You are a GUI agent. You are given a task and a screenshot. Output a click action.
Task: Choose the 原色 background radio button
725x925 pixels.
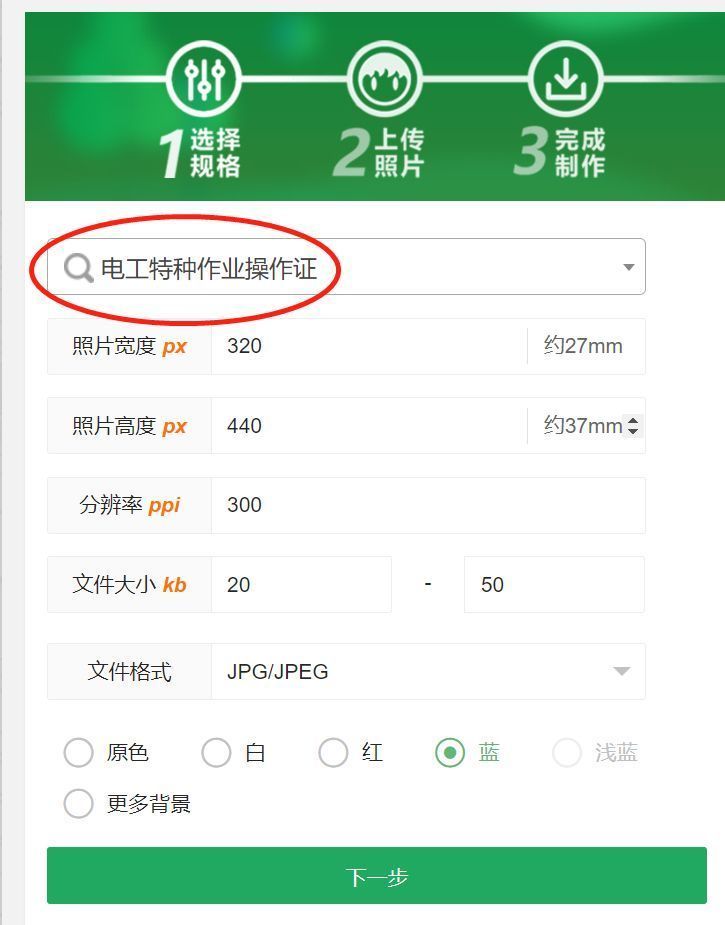click(x=78, y=753)
